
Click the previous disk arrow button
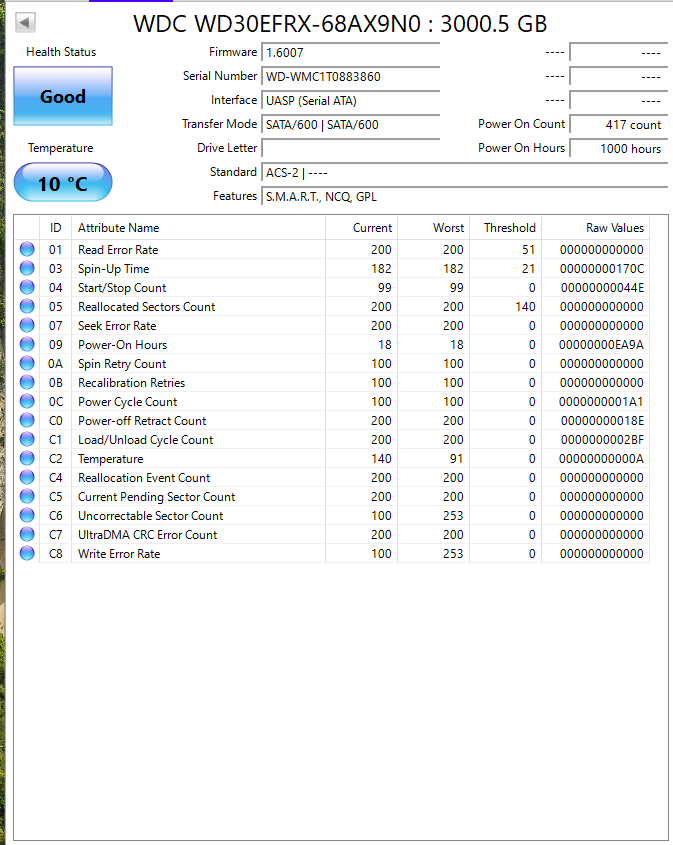pos(25,23)
